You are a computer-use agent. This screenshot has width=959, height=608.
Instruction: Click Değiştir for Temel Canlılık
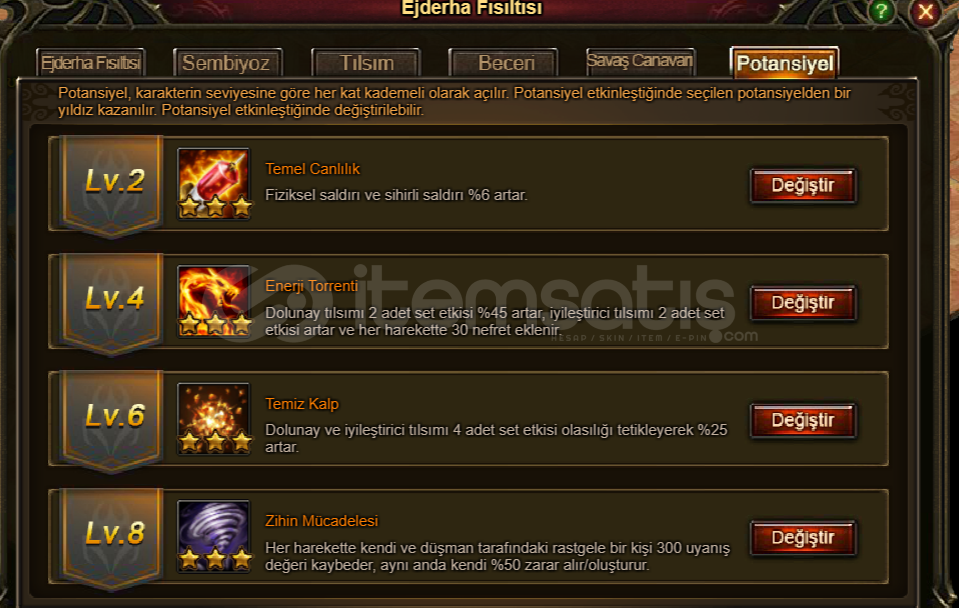(803, 185)
